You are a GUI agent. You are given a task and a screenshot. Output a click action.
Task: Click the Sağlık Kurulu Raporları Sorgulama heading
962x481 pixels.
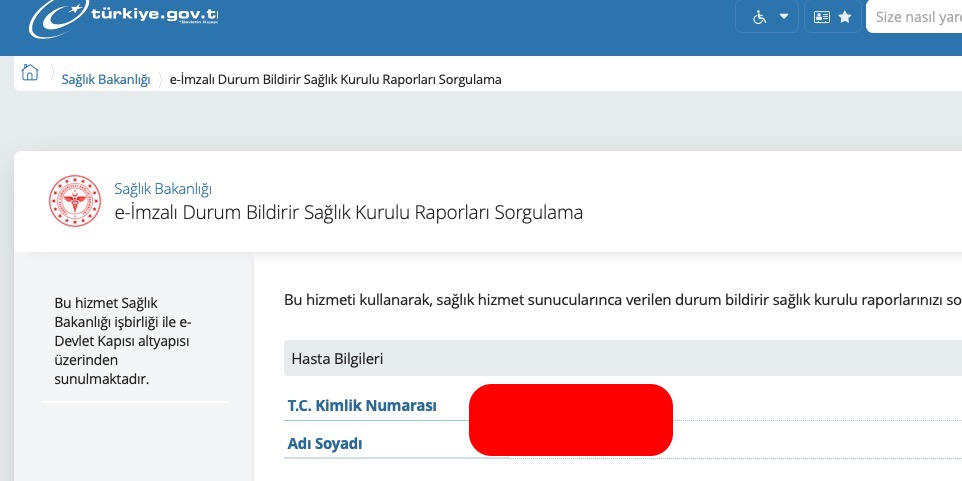tap(349, 212)
